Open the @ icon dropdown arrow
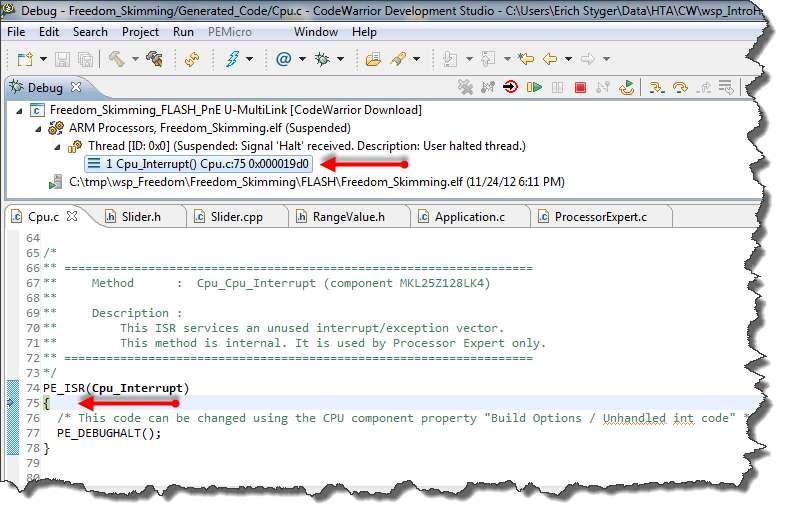790x522 pixels. click(302, 59)
